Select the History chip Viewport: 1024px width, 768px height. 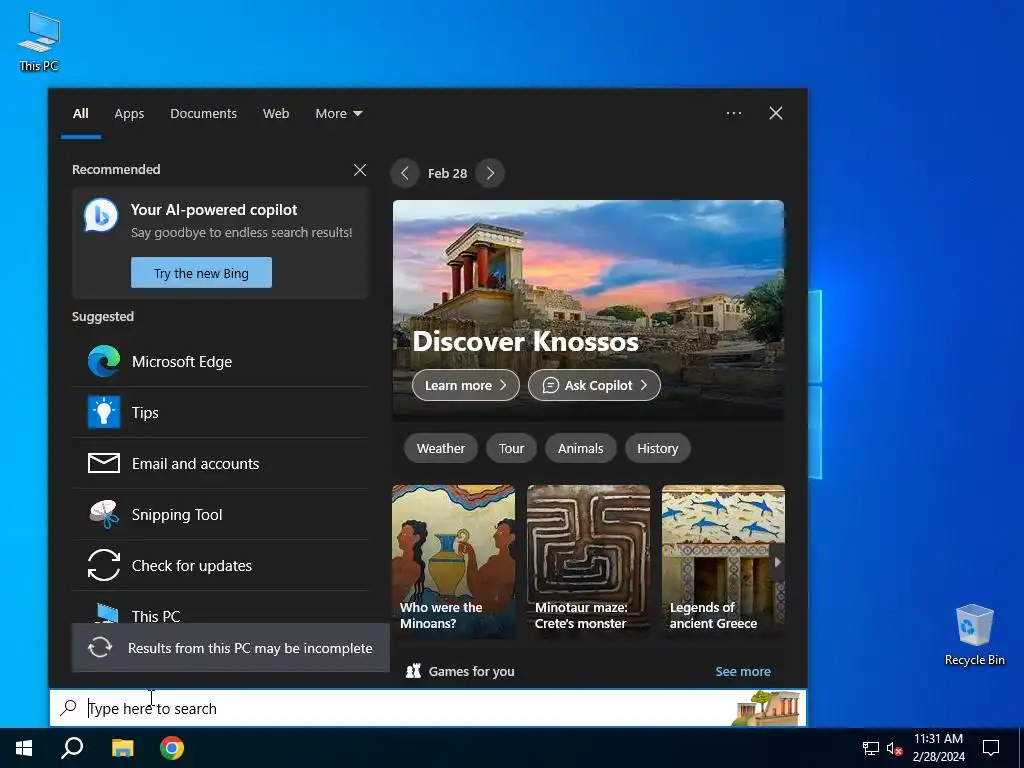tap(658, 448)
